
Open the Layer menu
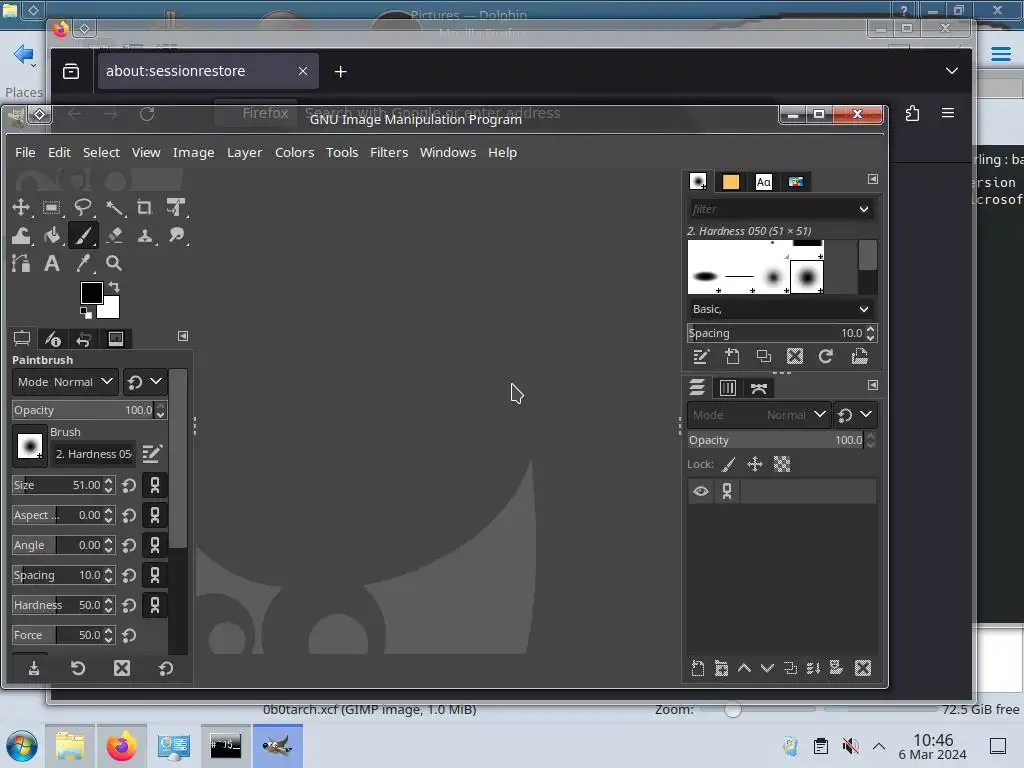point(244,152)
